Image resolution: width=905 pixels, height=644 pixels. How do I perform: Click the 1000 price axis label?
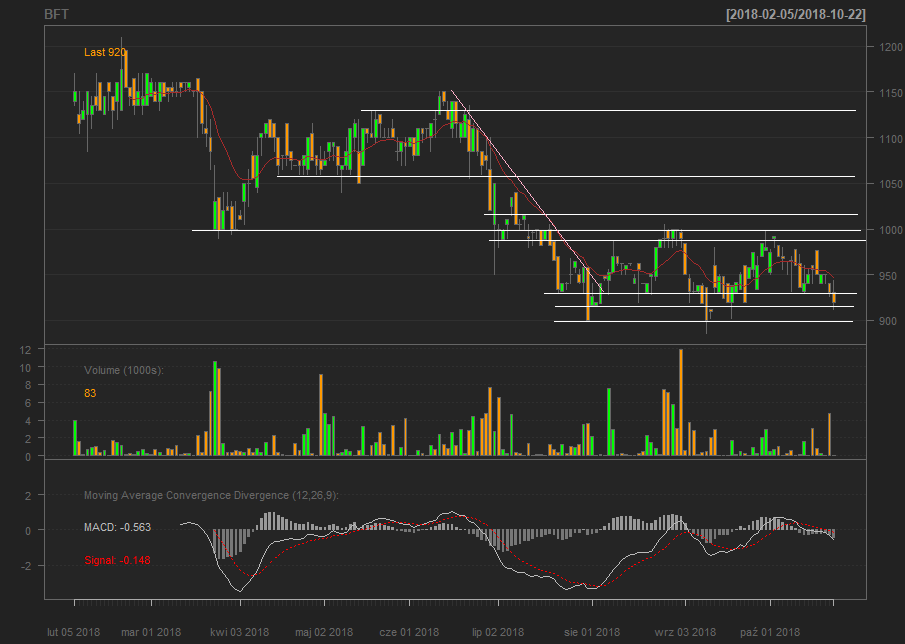891,230
